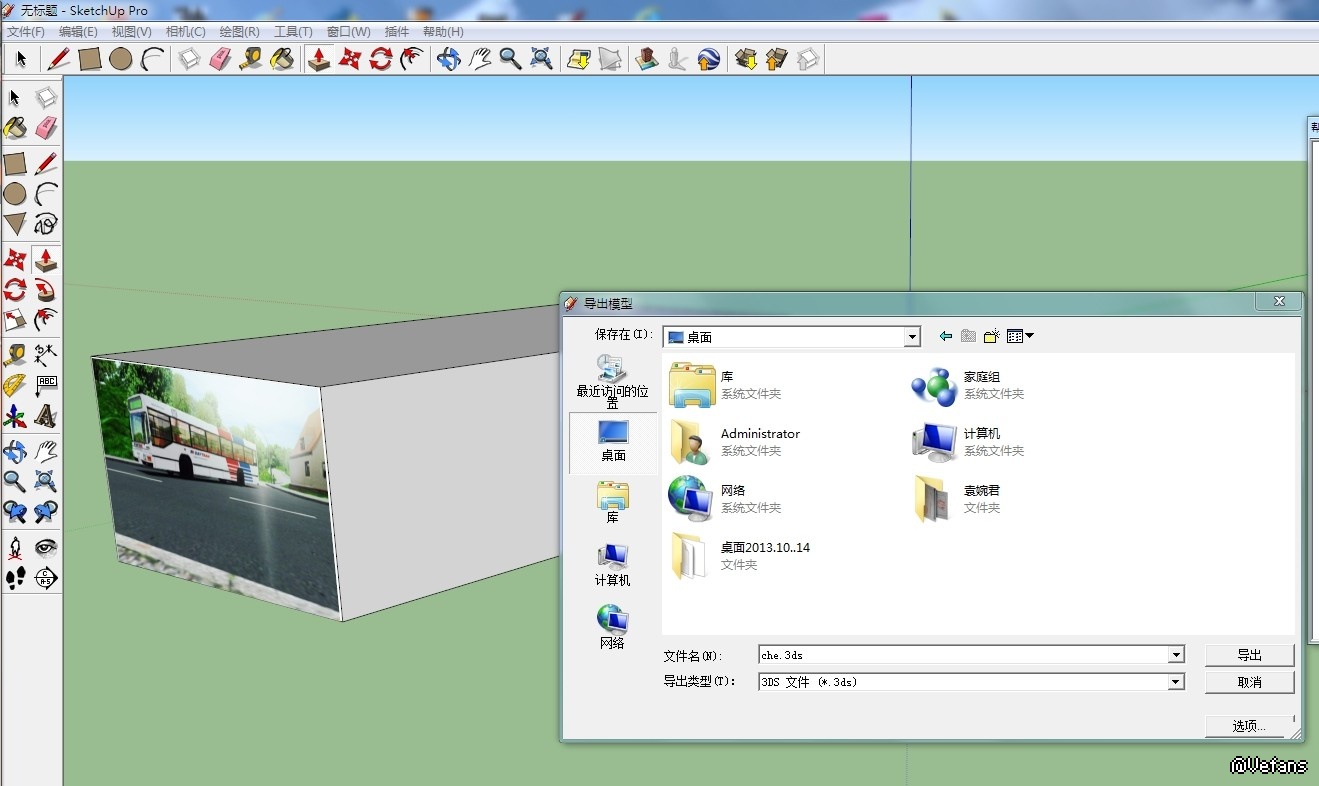Select the Freehand drawing tool
Screen dimensions: 1319x786
(46, 224)
